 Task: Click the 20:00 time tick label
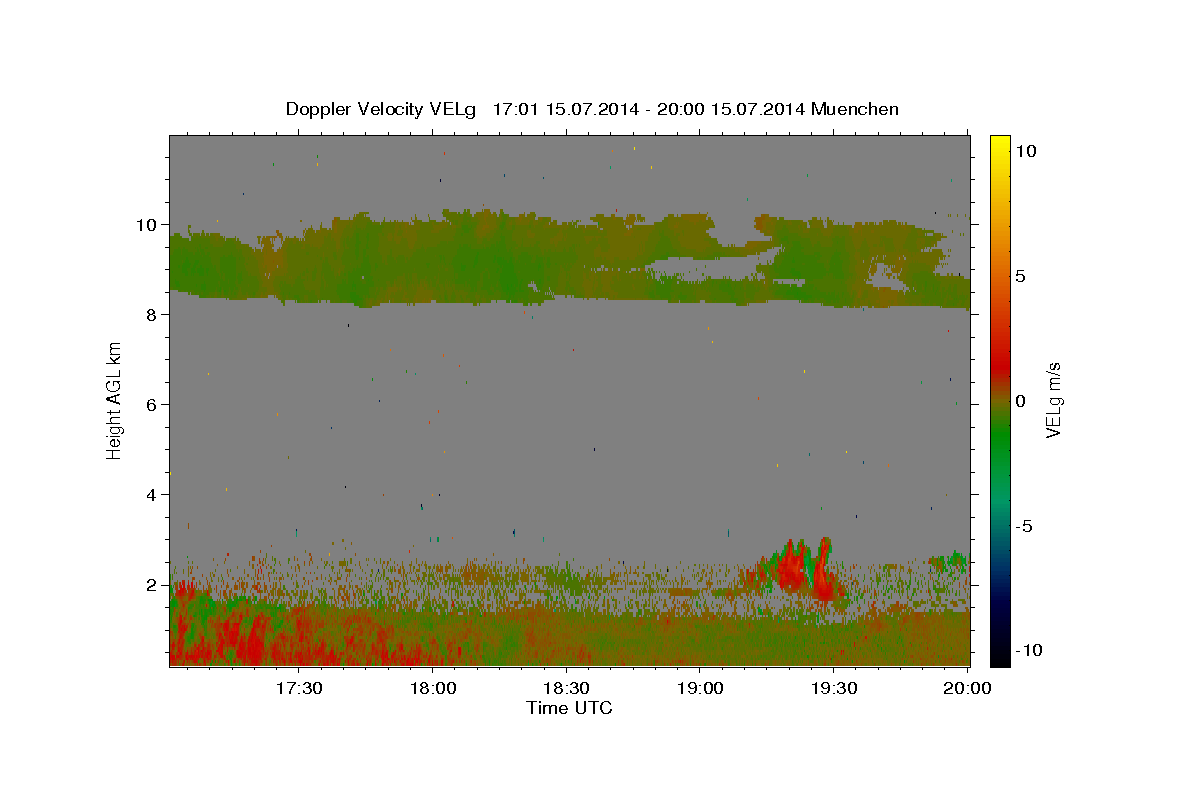968,688
